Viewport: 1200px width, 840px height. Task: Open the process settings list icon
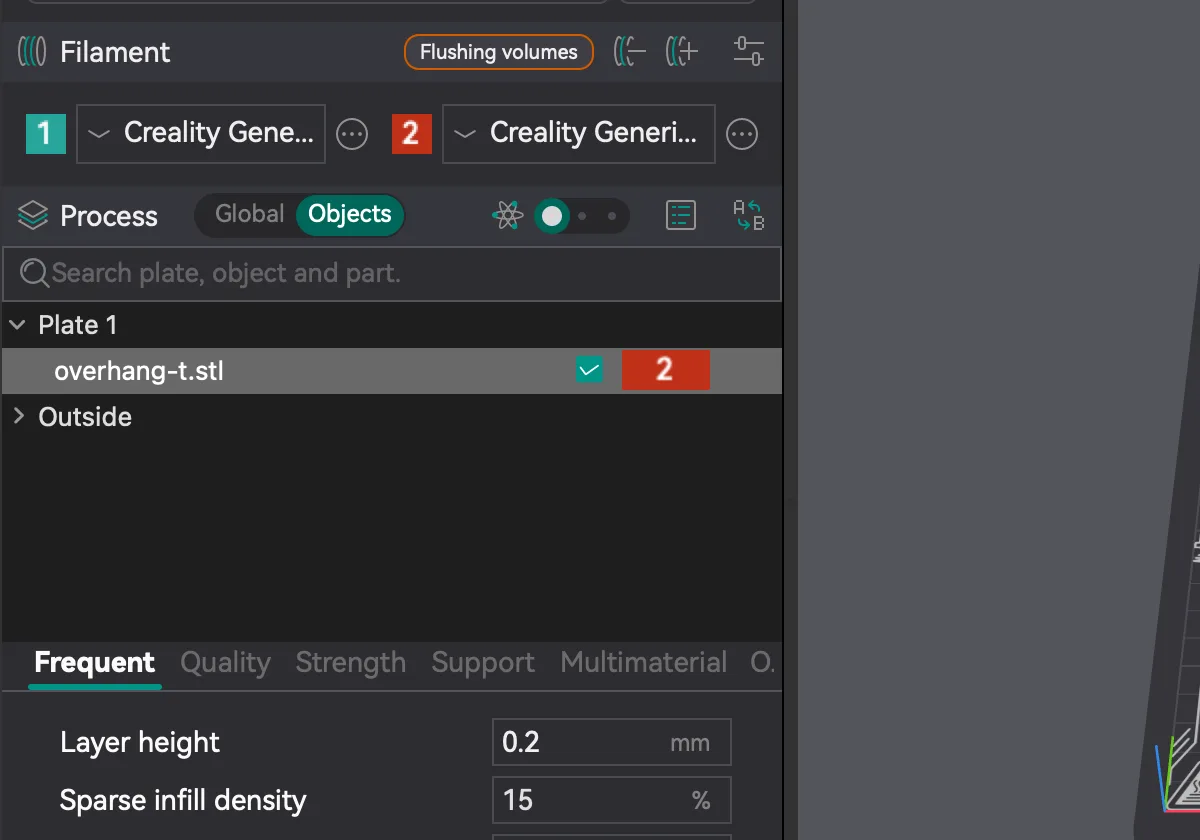[681, 215]
